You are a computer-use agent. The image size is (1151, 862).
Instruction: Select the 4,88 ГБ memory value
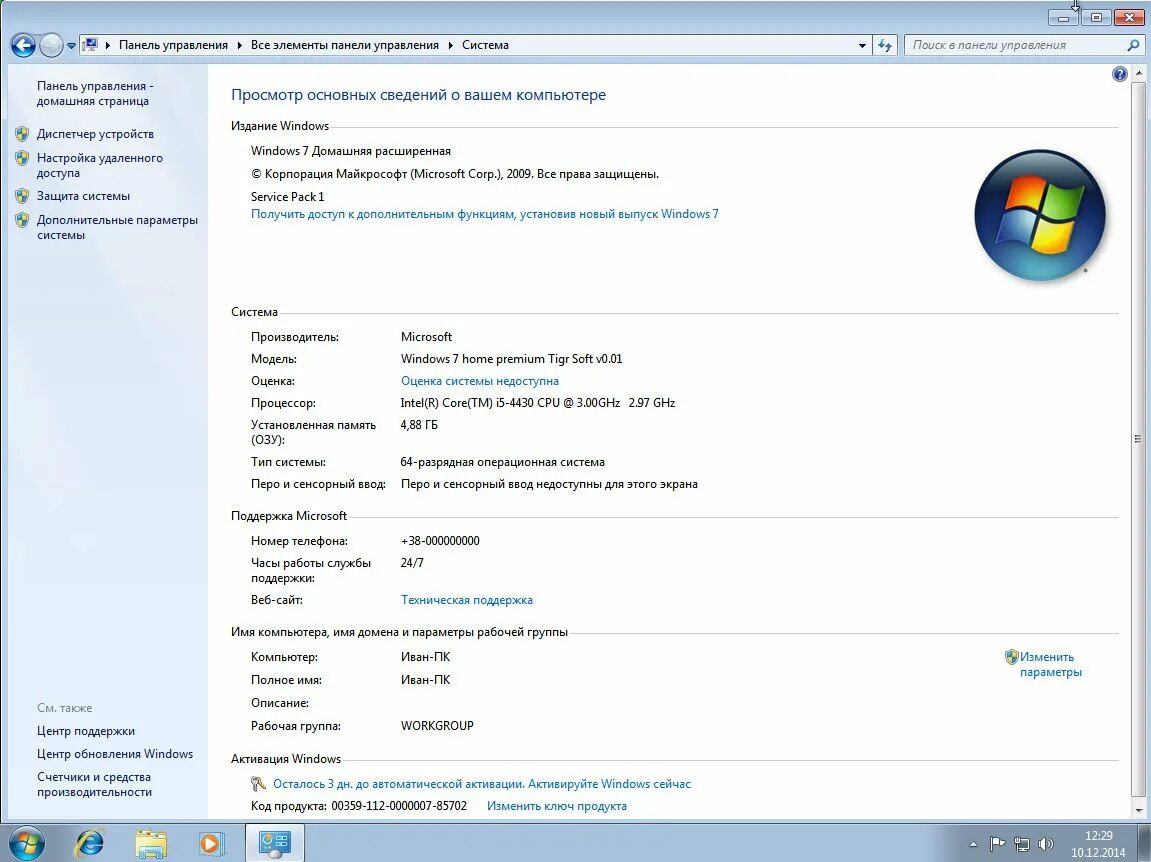pos(419,424)
